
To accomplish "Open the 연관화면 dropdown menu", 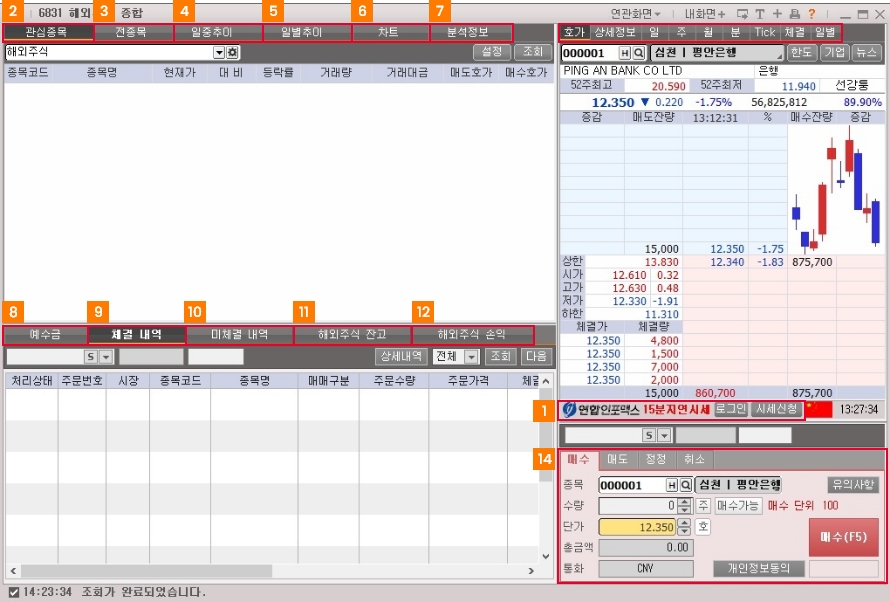I will pos(635,14).
